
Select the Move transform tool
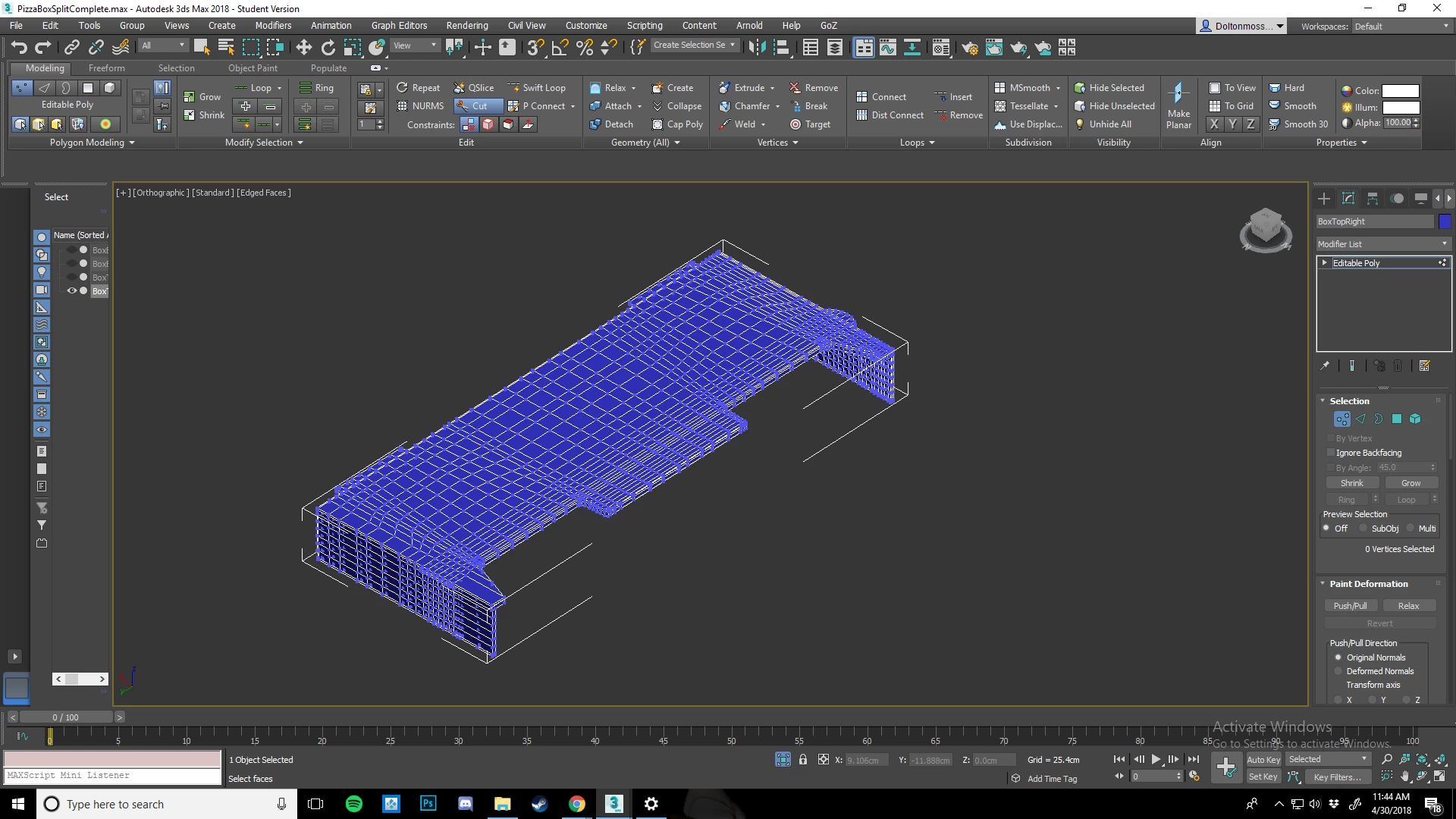[303, 48]
